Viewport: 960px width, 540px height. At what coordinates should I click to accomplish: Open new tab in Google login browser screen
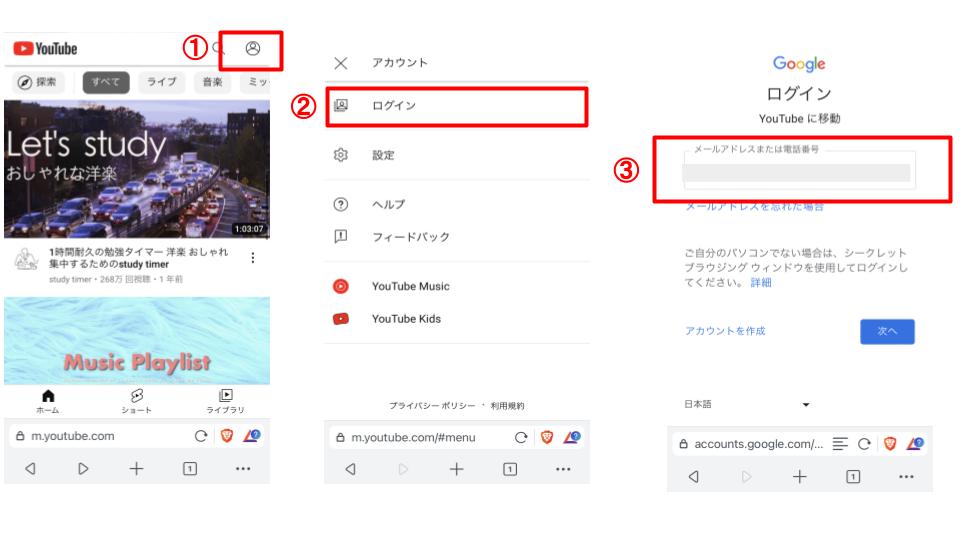800,476
